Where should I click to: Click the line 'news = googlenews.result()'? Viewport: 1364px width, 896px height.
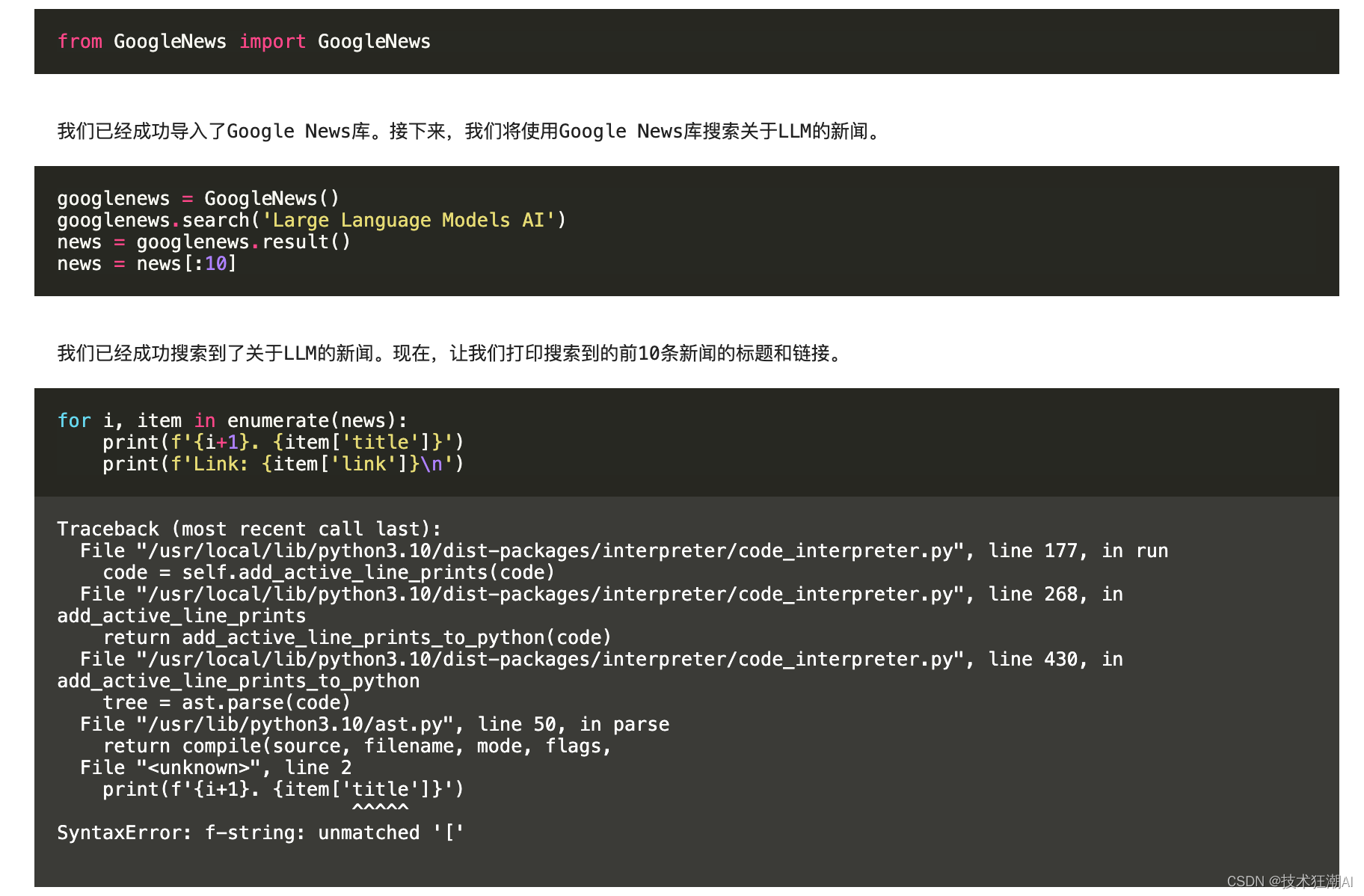point(204,242)
